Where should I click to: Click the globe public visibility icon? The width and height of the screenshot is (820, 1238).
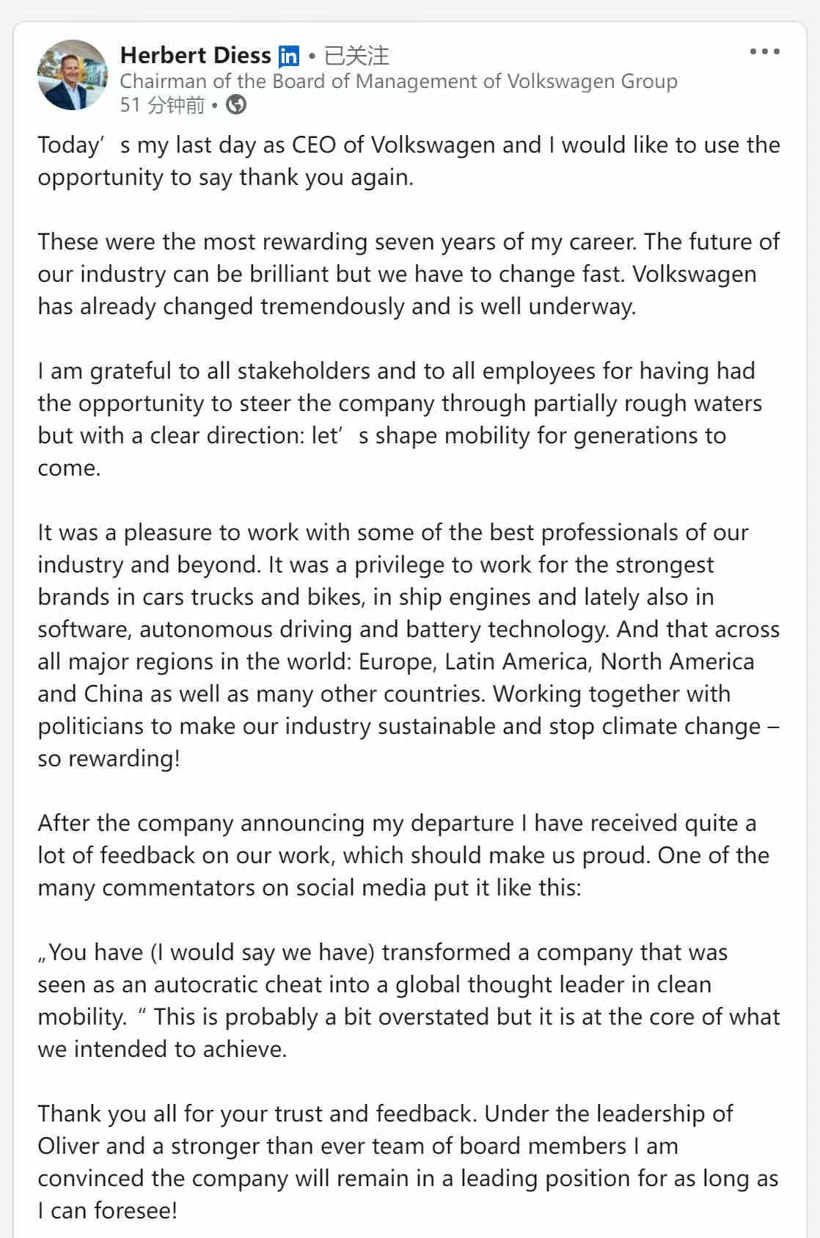click(x=236, y=104)
